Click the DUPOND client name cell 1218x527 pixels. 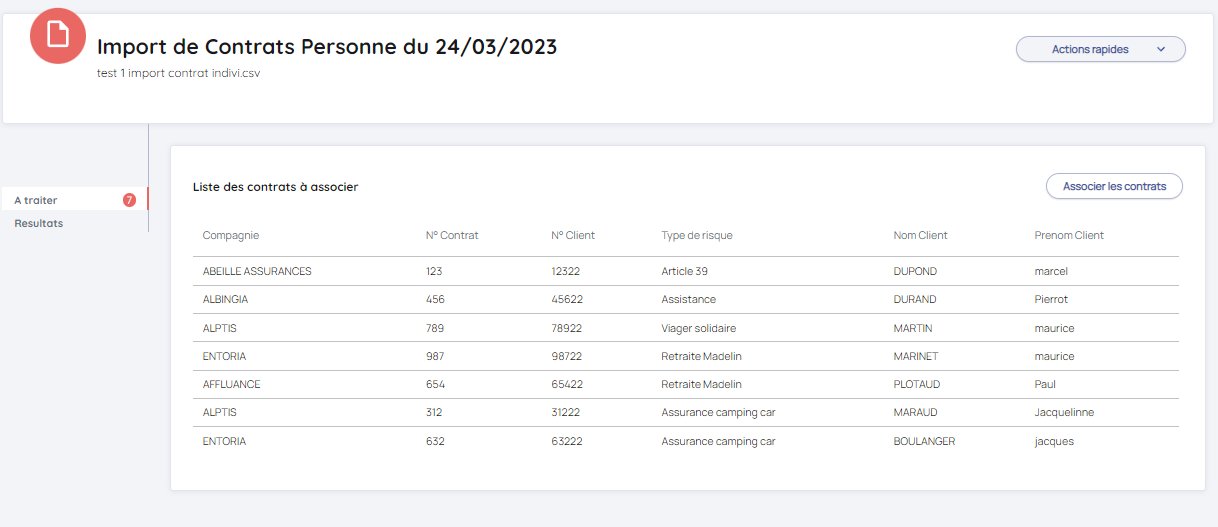[x=915, y=271]
